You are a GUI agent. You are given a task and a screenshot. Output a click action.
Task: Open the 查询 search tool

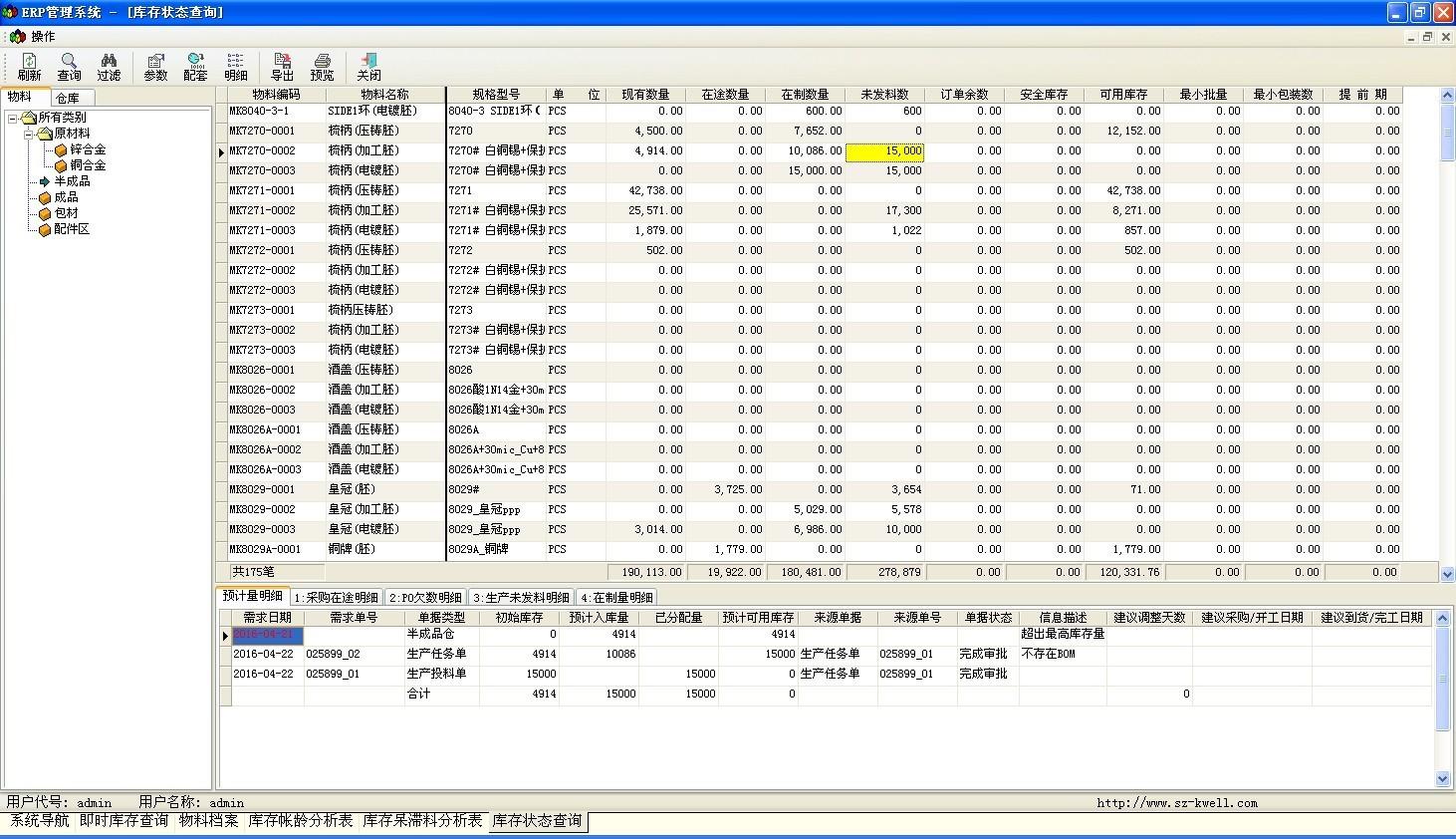pos(69,67)
